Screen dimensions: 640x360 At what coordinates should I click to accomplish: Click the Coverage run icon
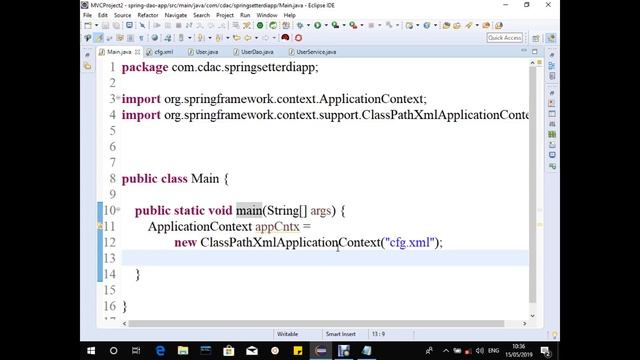[x=335, y=25]
